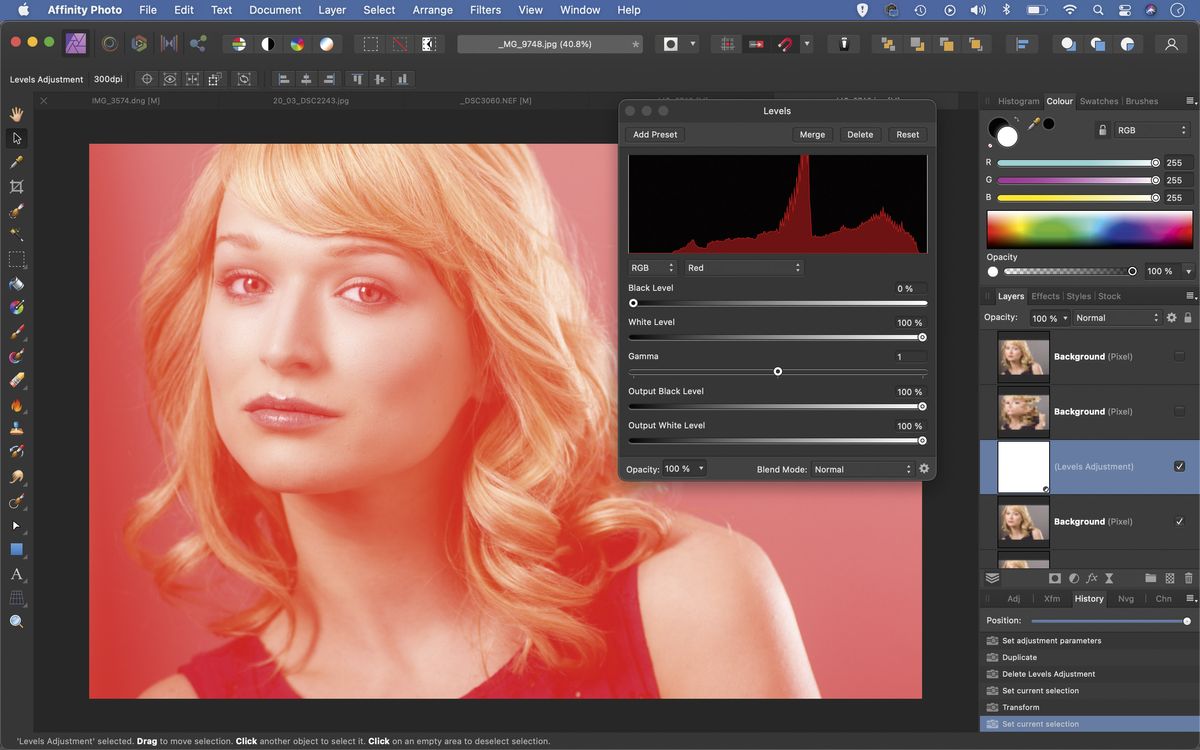Select the Zoom tool in the toolbar
The width and height of the screenshot is (1200, 750).
pos(16,621)
